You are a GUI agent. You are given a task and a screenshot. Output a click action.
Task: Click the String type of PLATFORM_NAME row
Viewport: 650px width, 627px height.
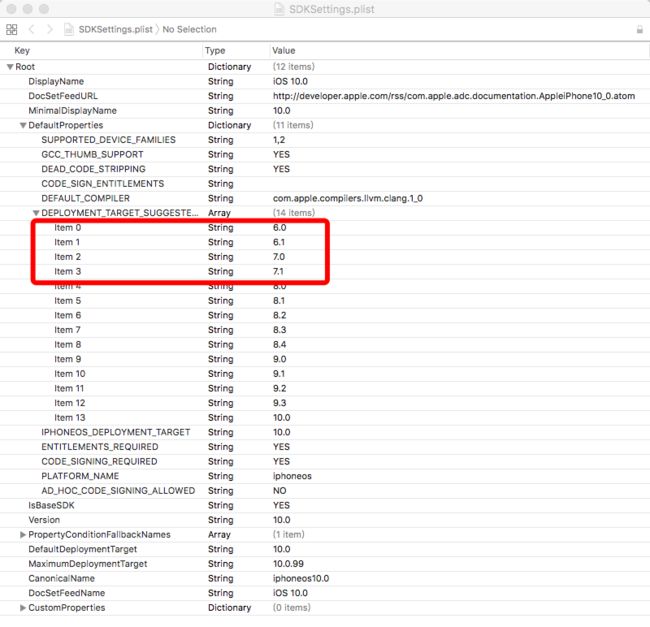[x=221, y=476]
